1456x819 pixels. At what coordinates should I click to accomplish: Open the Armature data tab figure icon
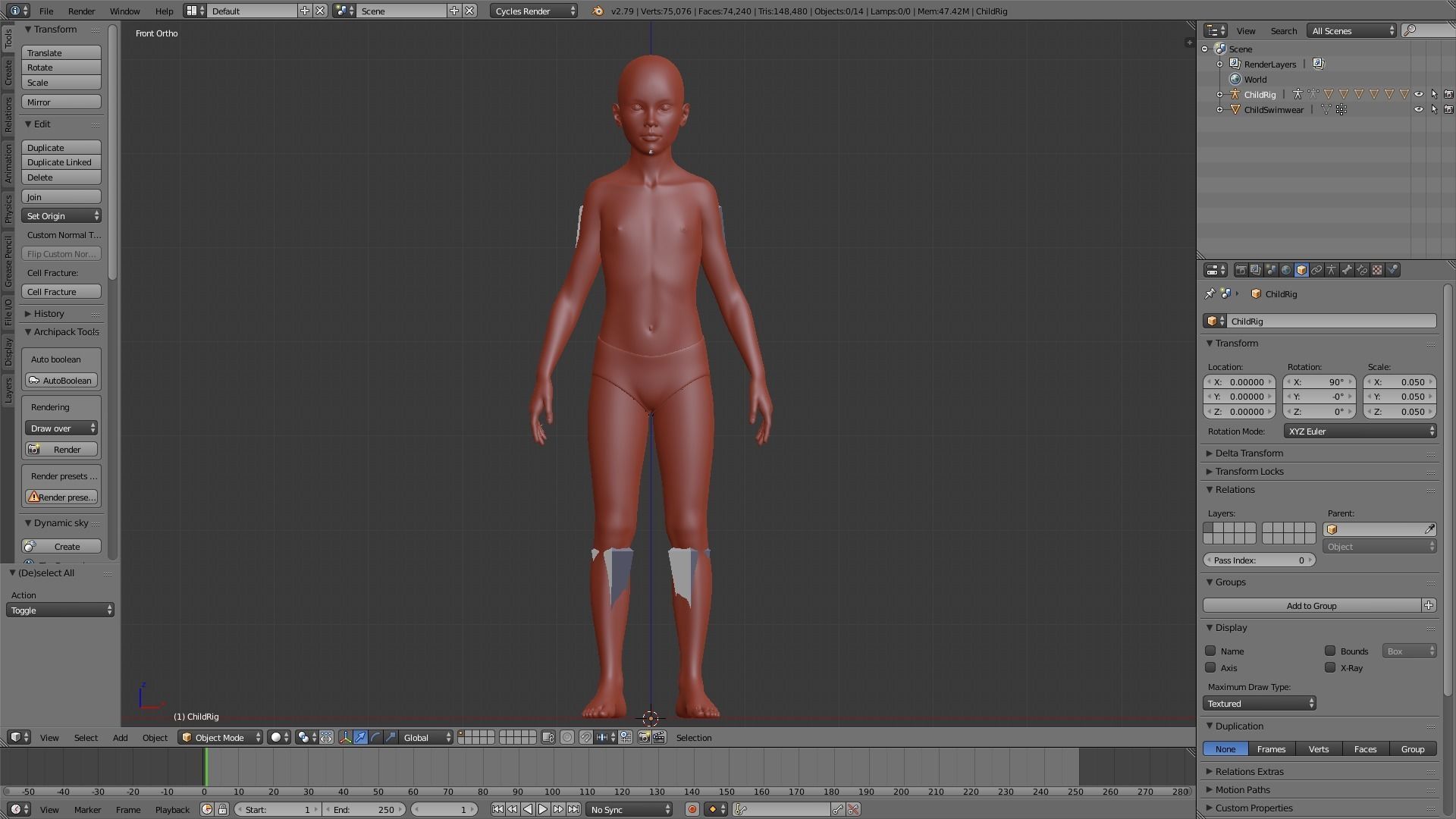[x=1332, y=270]
